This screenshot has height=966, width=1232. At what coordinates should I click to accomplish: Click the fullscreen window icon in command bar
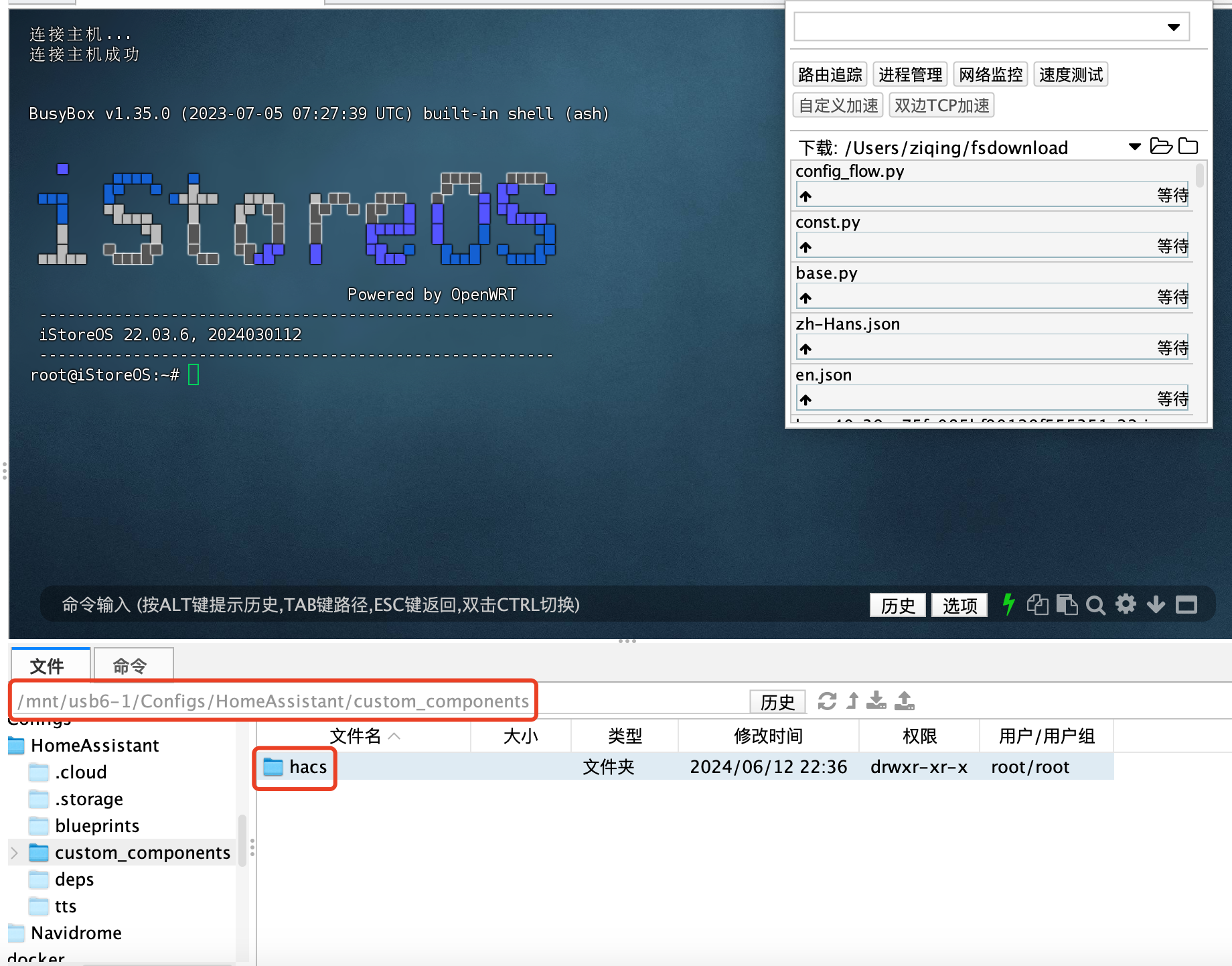1186,605
